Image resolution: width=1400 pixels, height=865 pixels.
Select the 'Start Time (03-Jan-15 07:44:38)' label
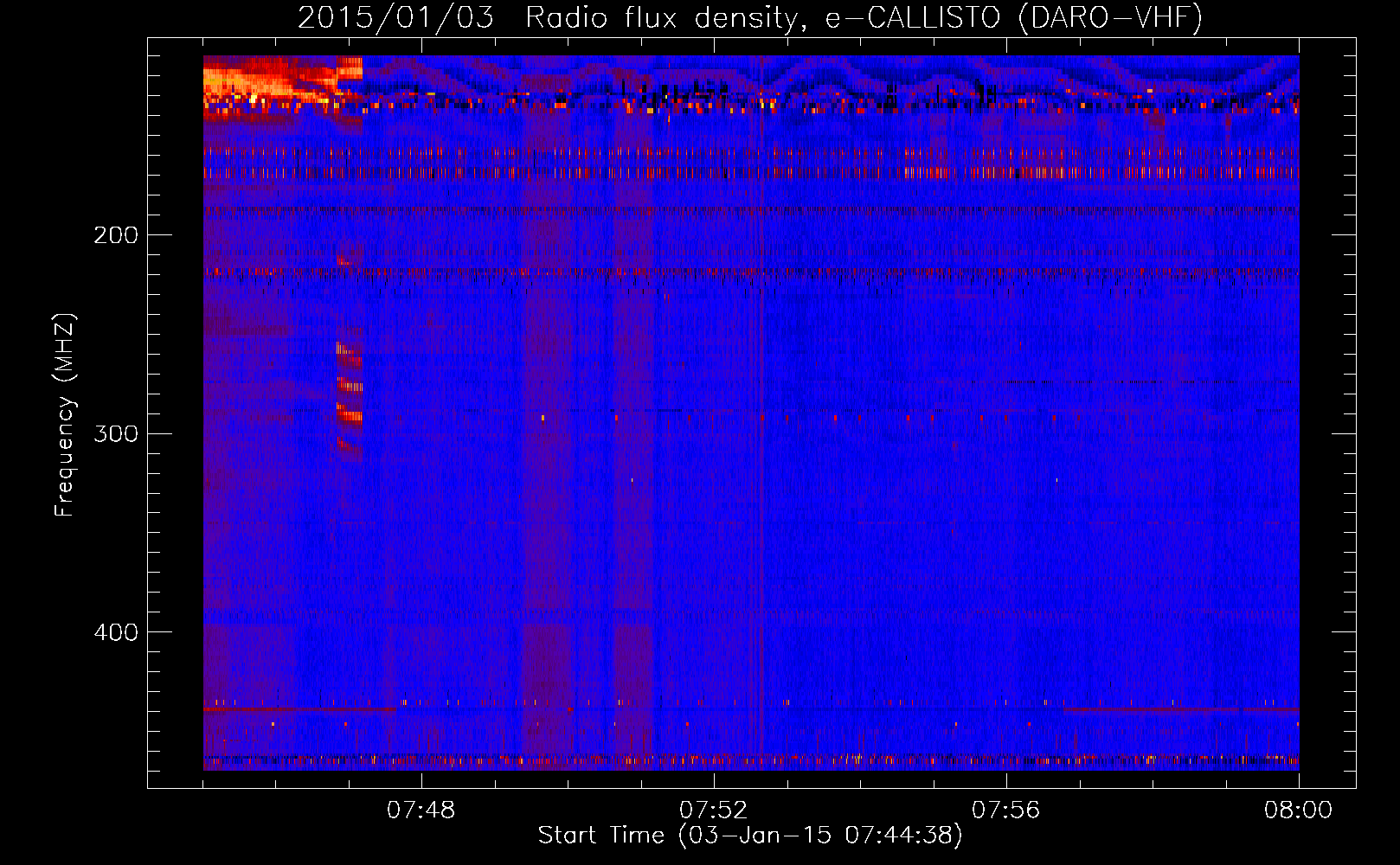[x=750, y=836]
